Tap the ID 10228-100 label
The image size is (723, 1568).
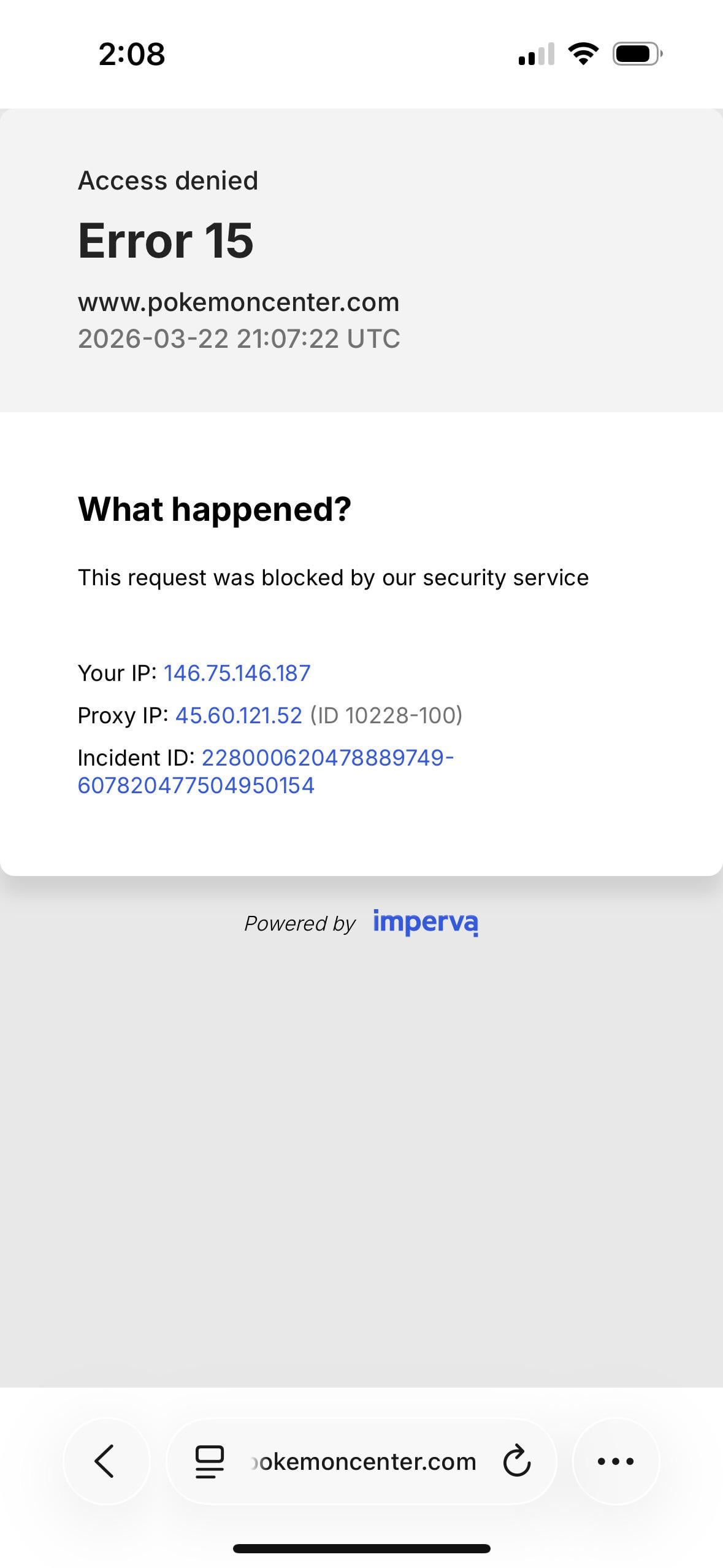click(x=386, y=715)
